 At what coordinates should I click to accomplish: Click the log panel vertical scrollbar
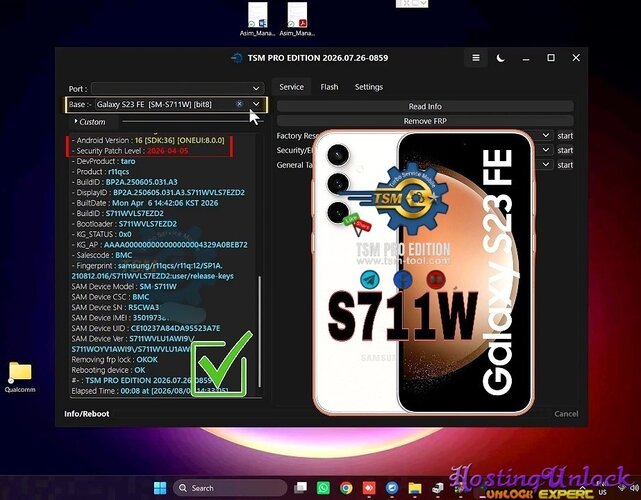(260, 331)
